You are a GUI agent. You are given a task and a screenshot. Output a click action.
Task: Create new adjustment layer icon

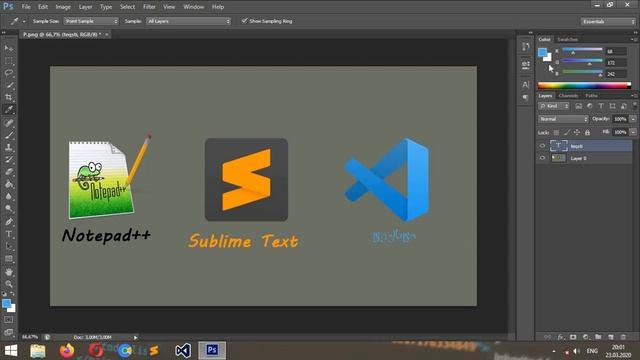click(x=586, y=337)
